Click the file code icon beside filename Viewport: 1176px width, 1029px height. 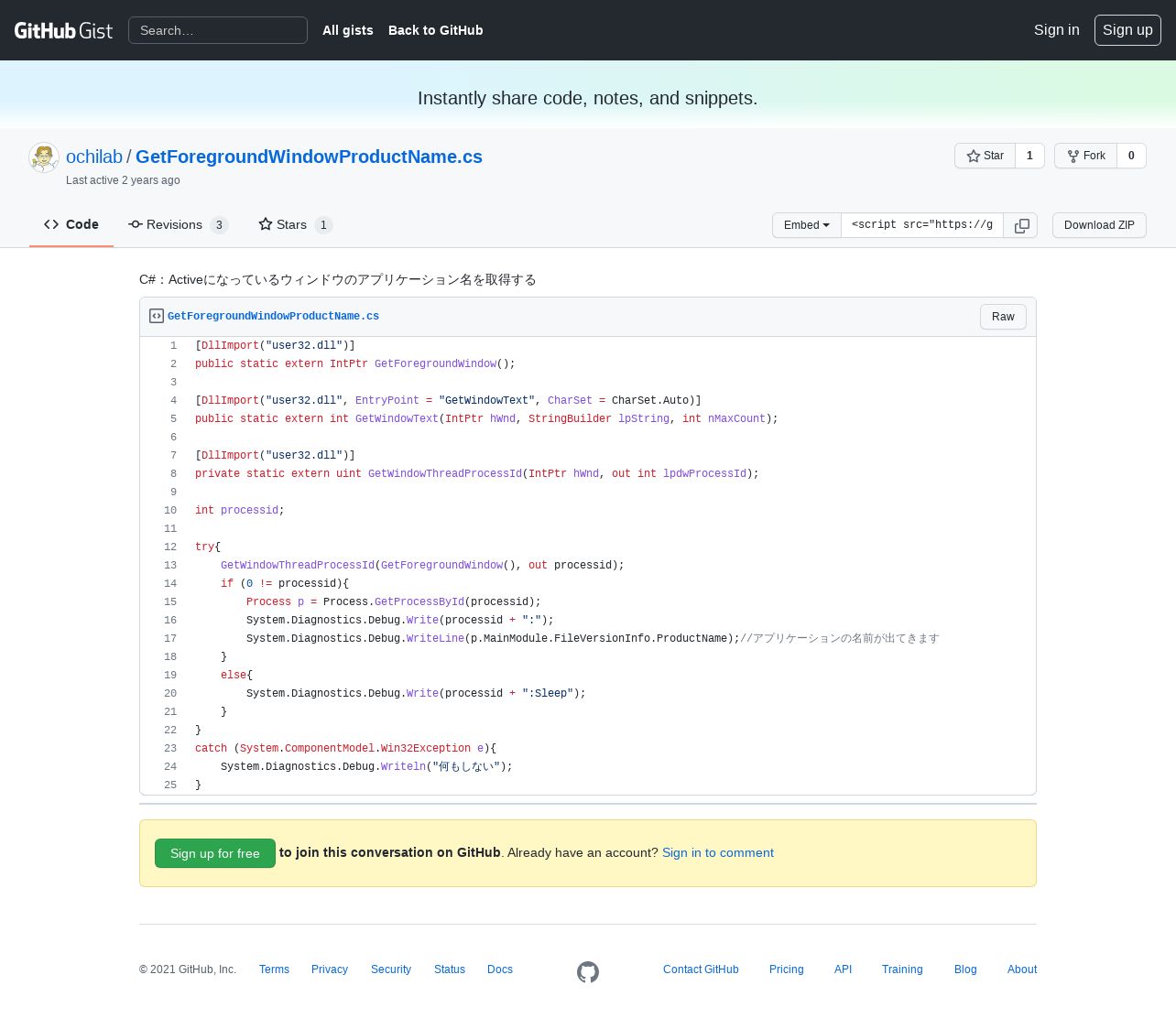point(157,316)
